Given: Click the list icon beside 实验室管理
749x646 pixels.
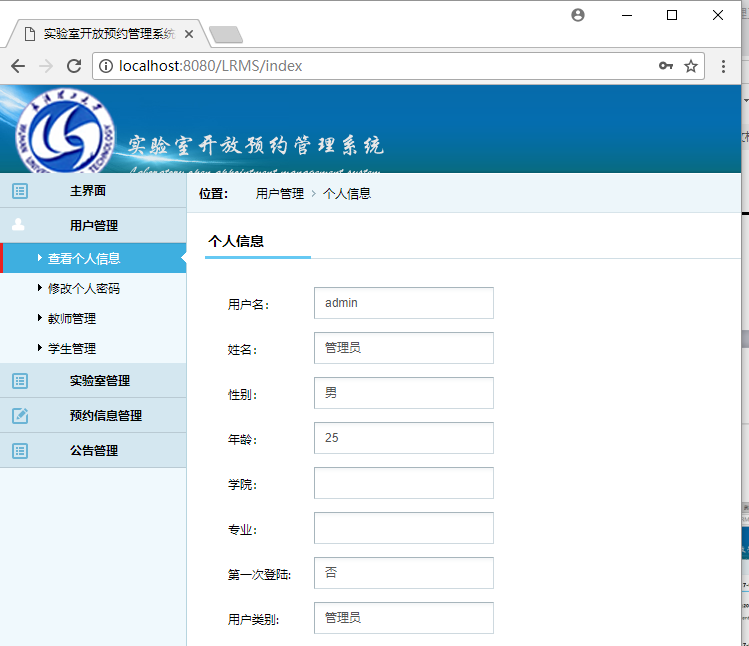Looking at the screenshot, I should [x=20, y=381].
